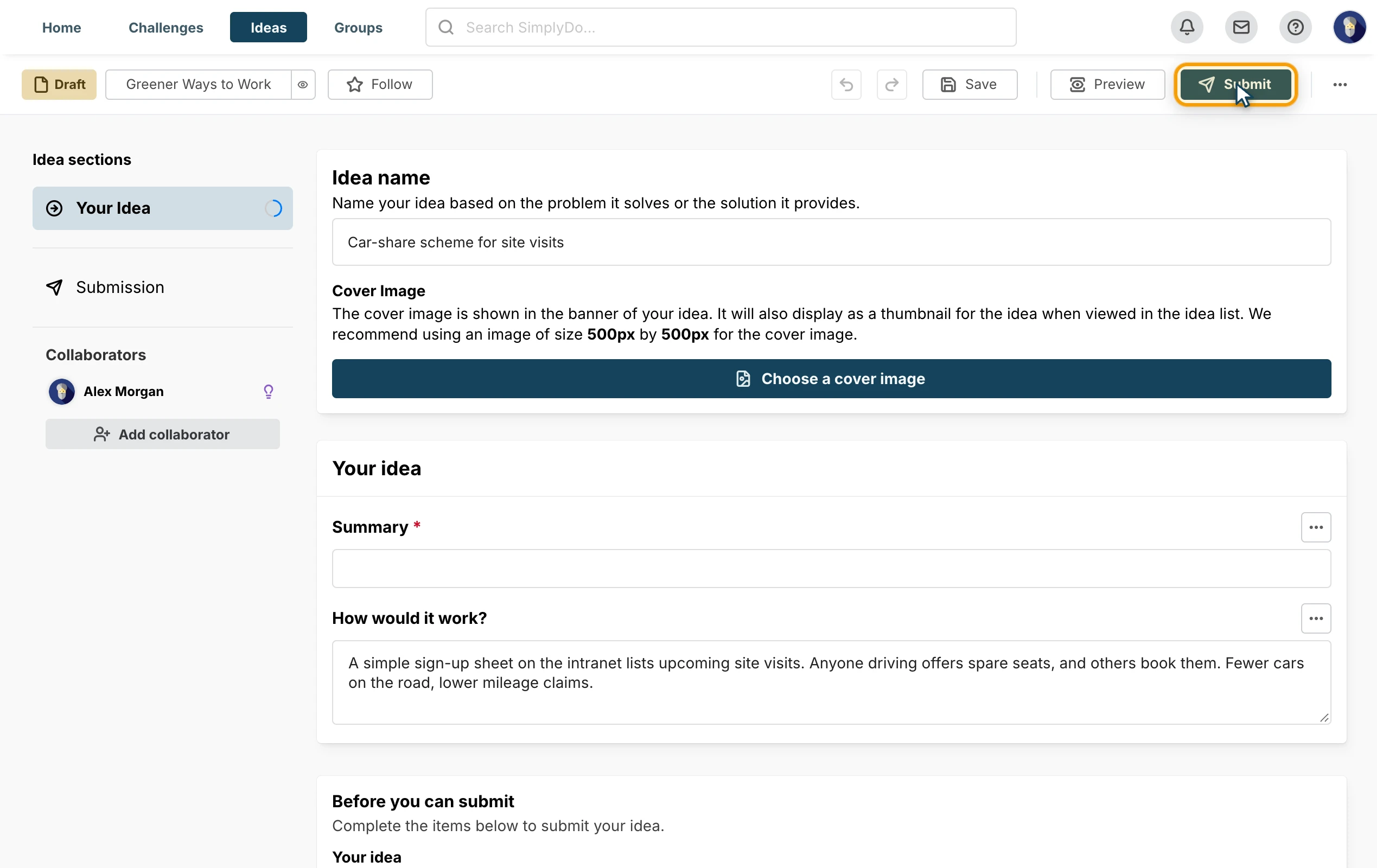The image size is (1389, 868).
Task: Select the Your Idea section
Action: tap(162, 208)
